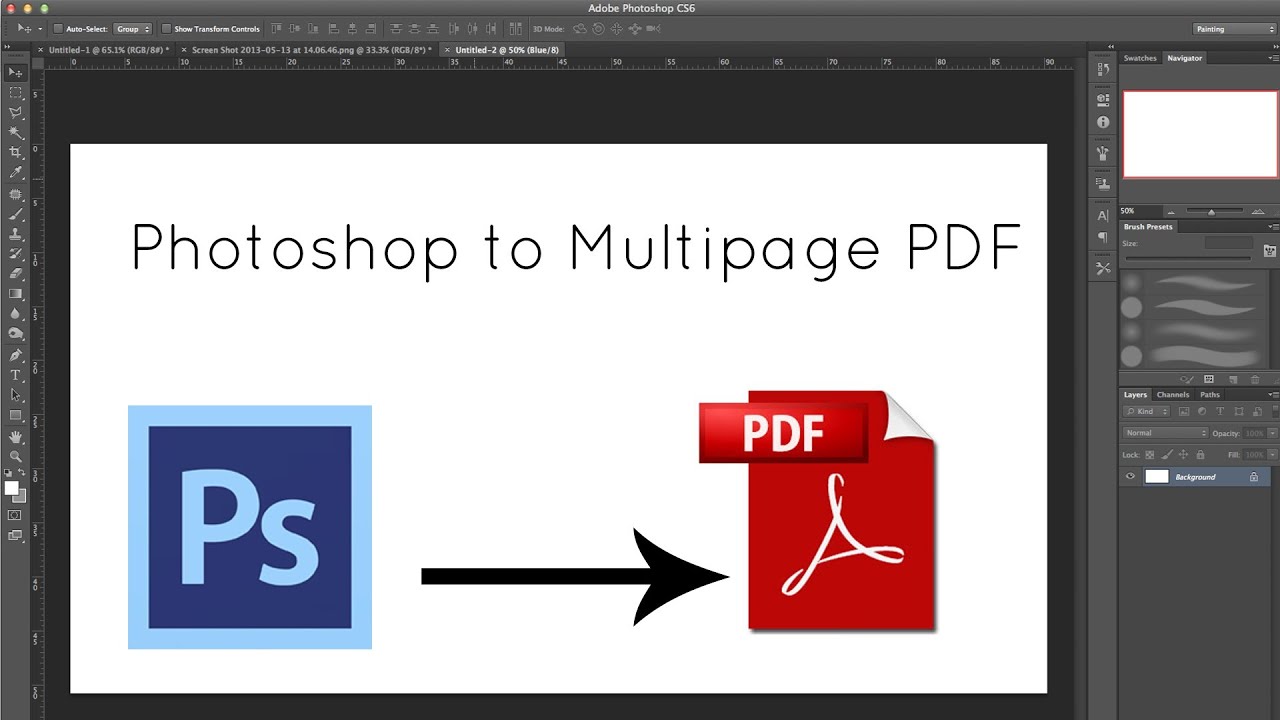Swap foreground and background colors
1280x720 pixels.
coord(22,473)
